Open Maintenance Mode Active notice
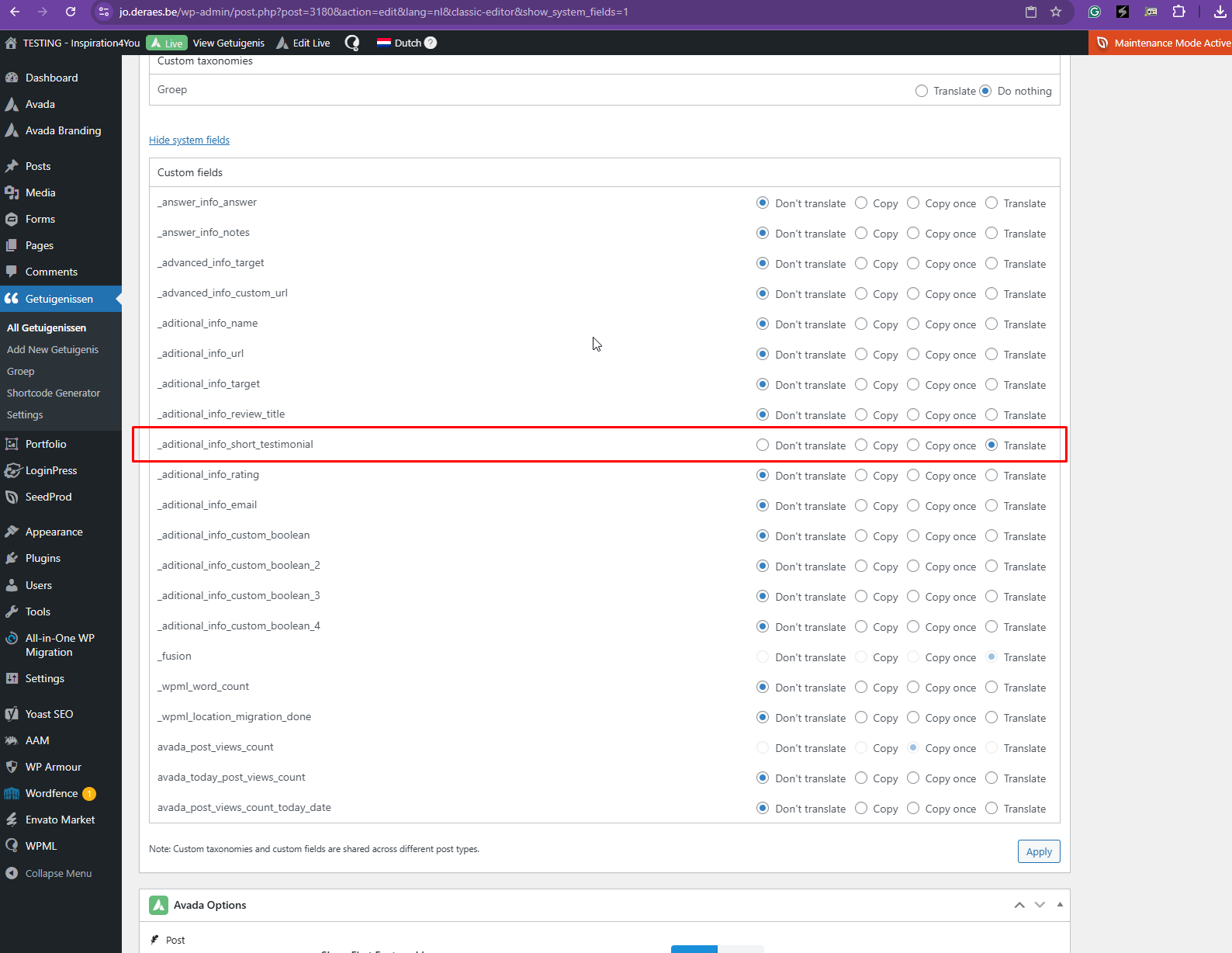The image size is (1232, 953). coord(1161,43)
